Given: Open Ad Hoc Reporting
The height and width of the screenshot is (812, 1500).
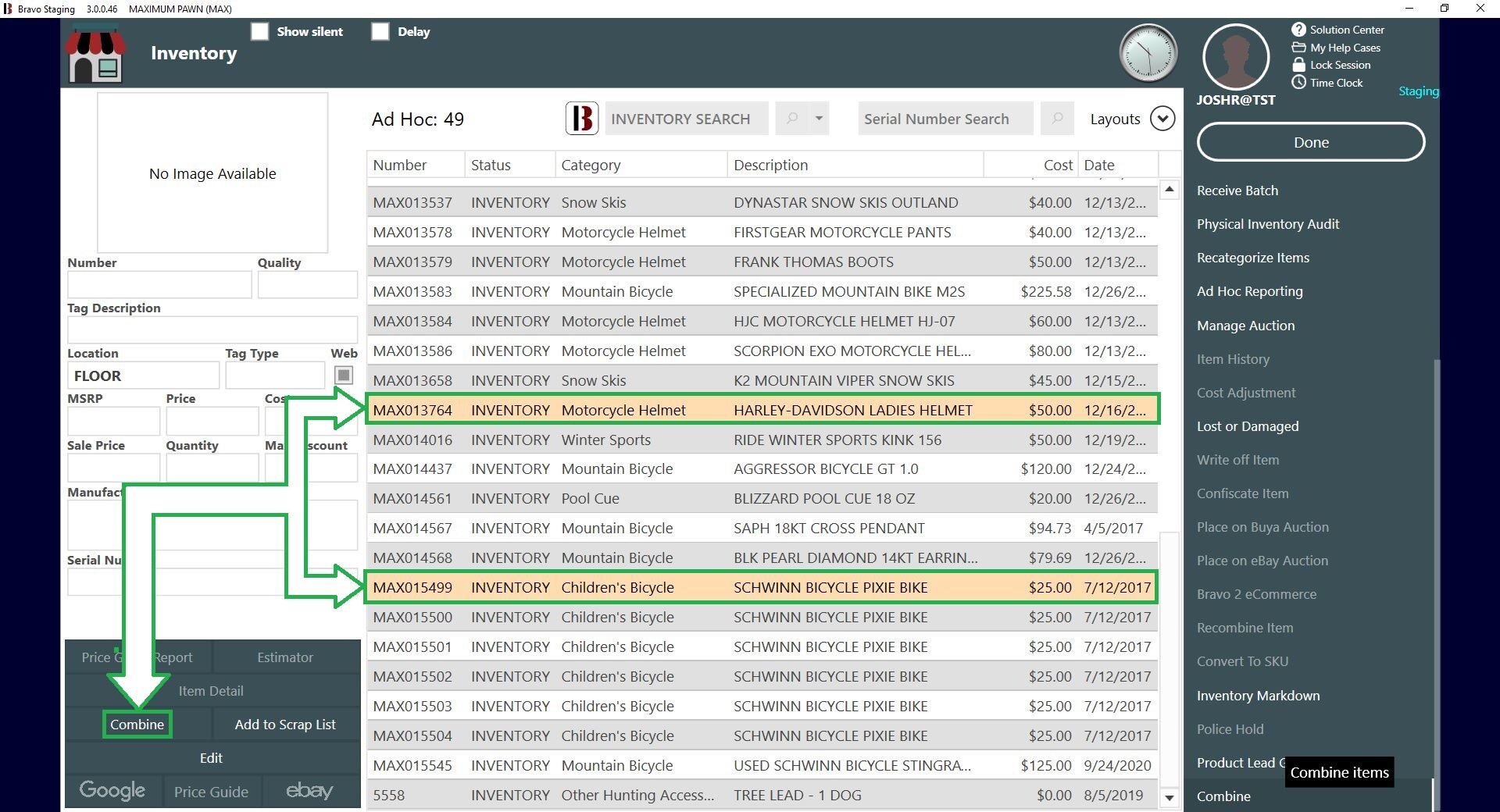Looking at the screenshot, I should tap(1250, 291).
